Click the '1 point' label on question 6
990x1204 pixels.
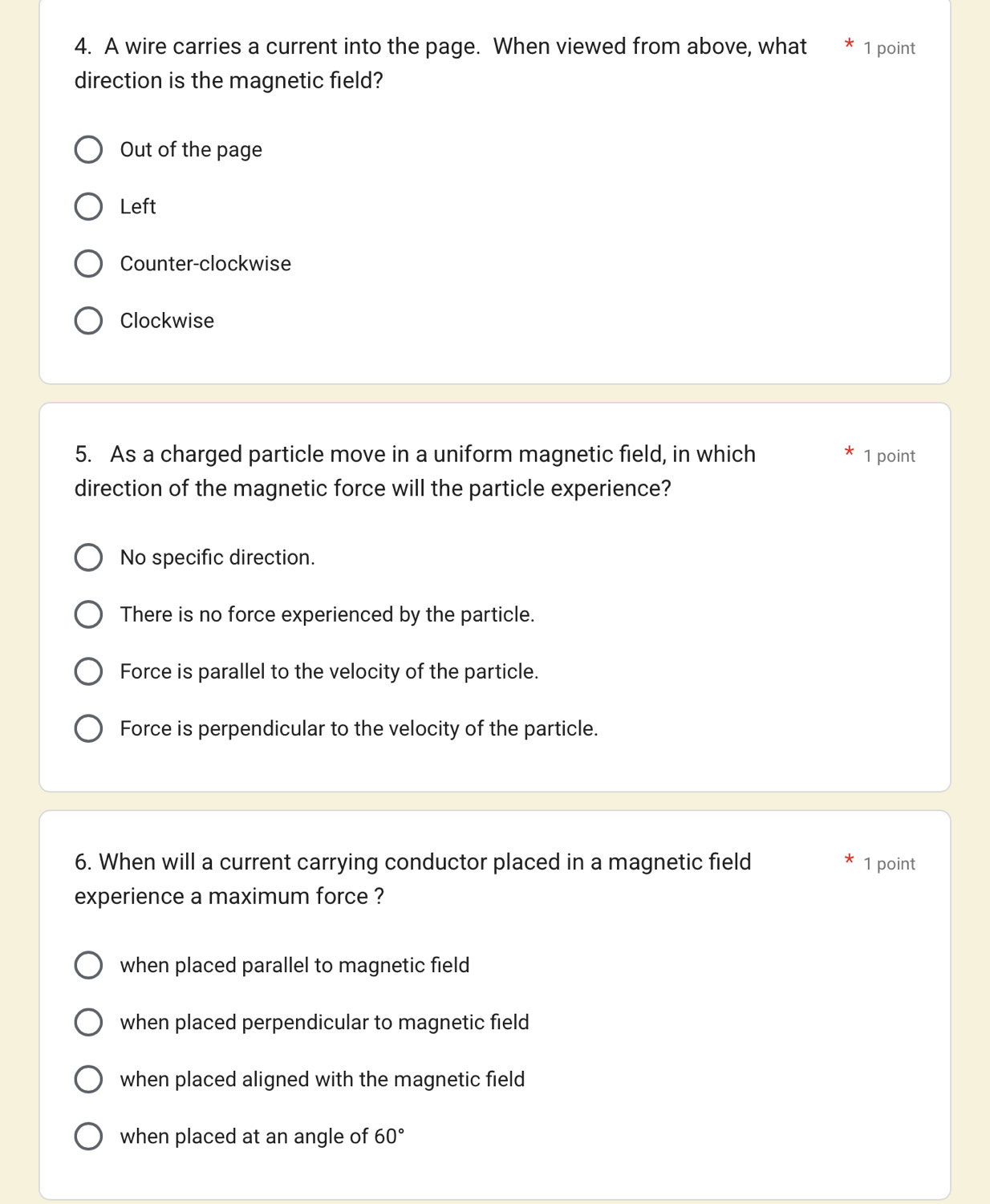(x=889, y=864)
